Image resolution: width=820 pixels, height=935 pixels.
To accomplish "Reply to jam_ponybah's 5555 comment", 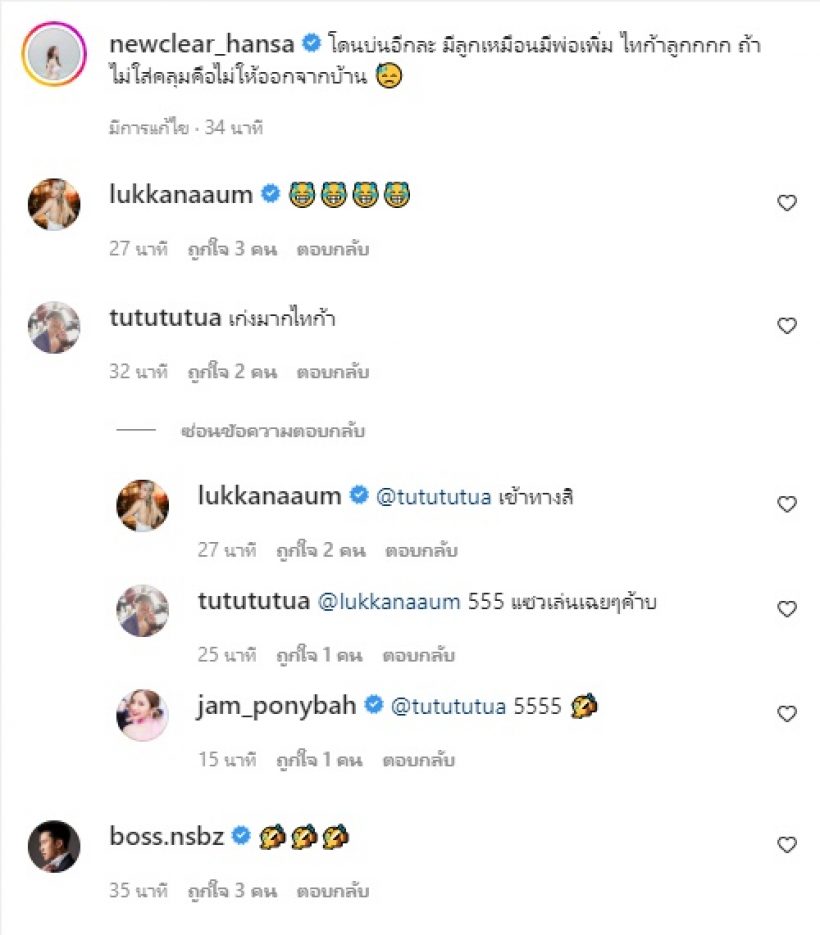I will [419, 760].
